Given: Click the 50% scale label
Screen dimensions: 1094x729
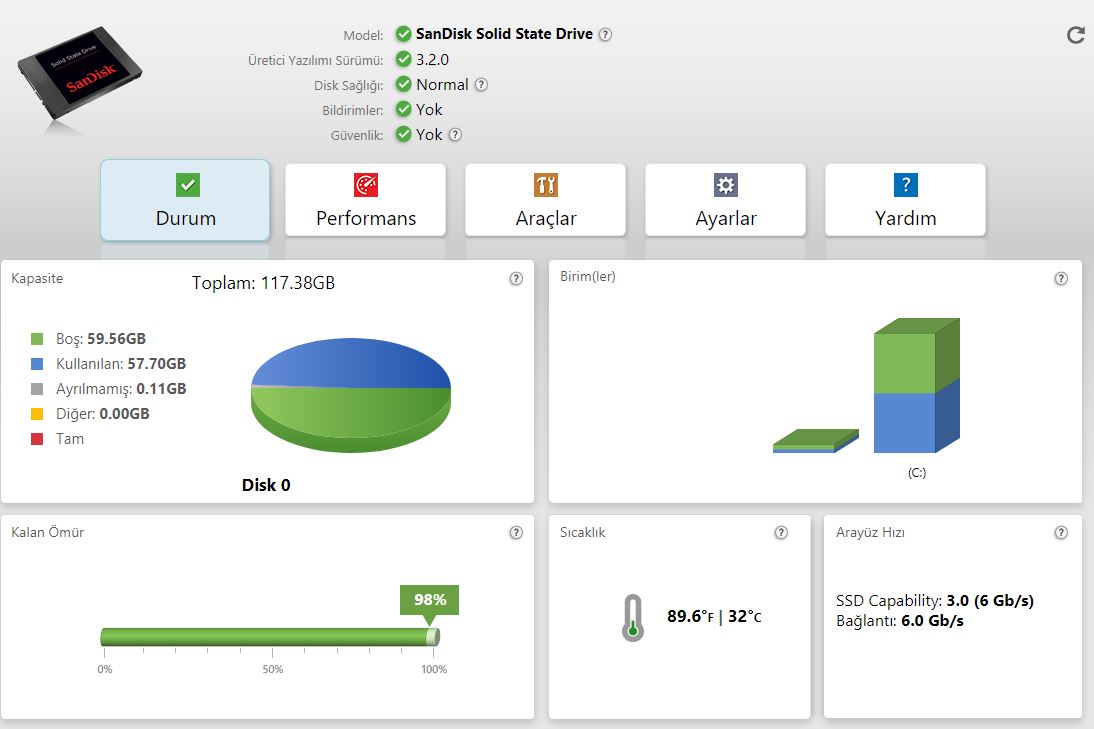Looking at the screenshot, I should (273, 669).
